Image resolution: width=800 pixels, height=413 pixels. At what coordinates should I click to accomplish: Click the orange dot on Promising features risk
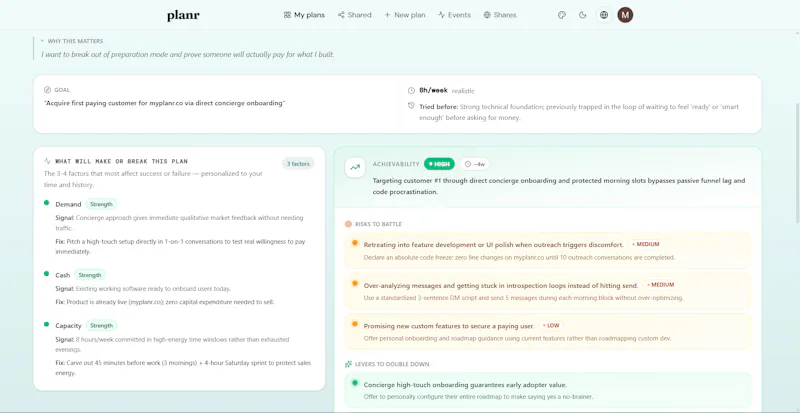point(355,324)
